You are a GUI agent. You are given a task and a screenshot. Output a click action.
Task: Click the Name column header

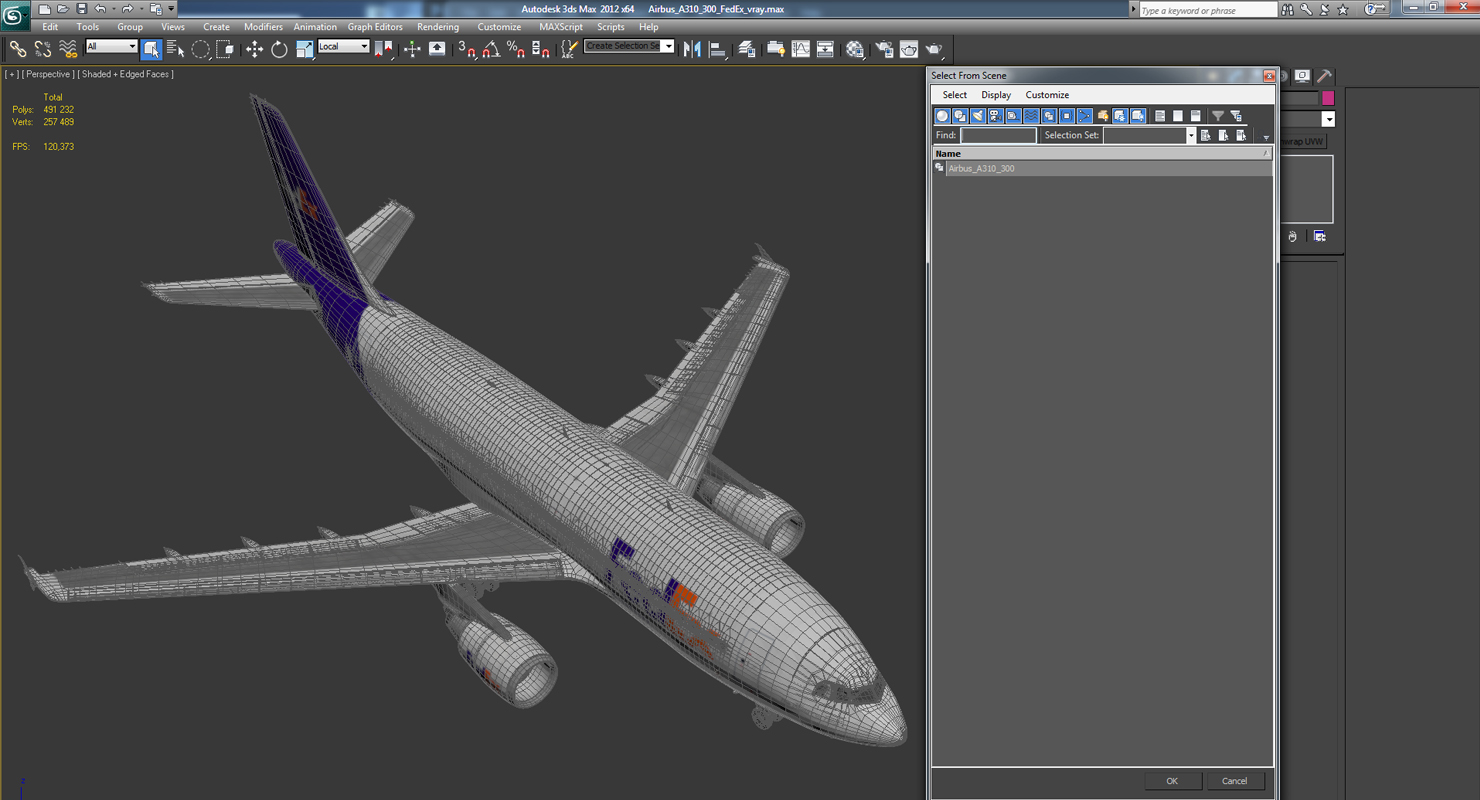(x=1102, y=153)
